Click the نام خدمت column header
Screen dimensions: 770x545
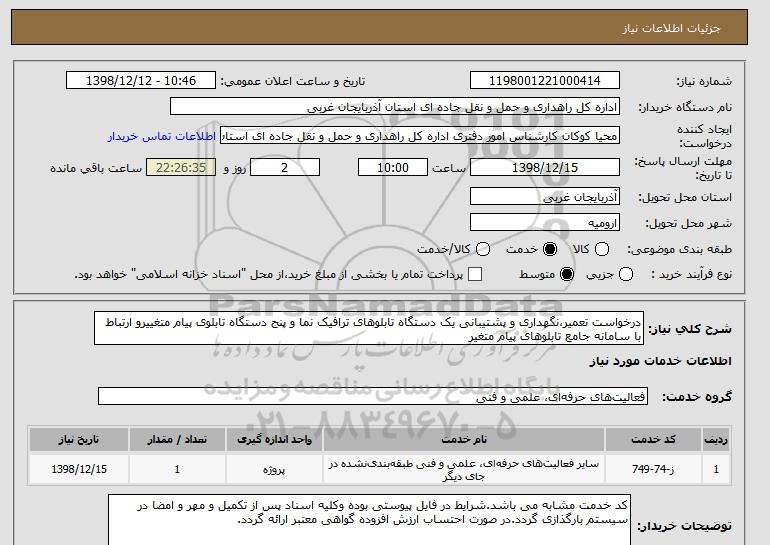coord(464,439)
